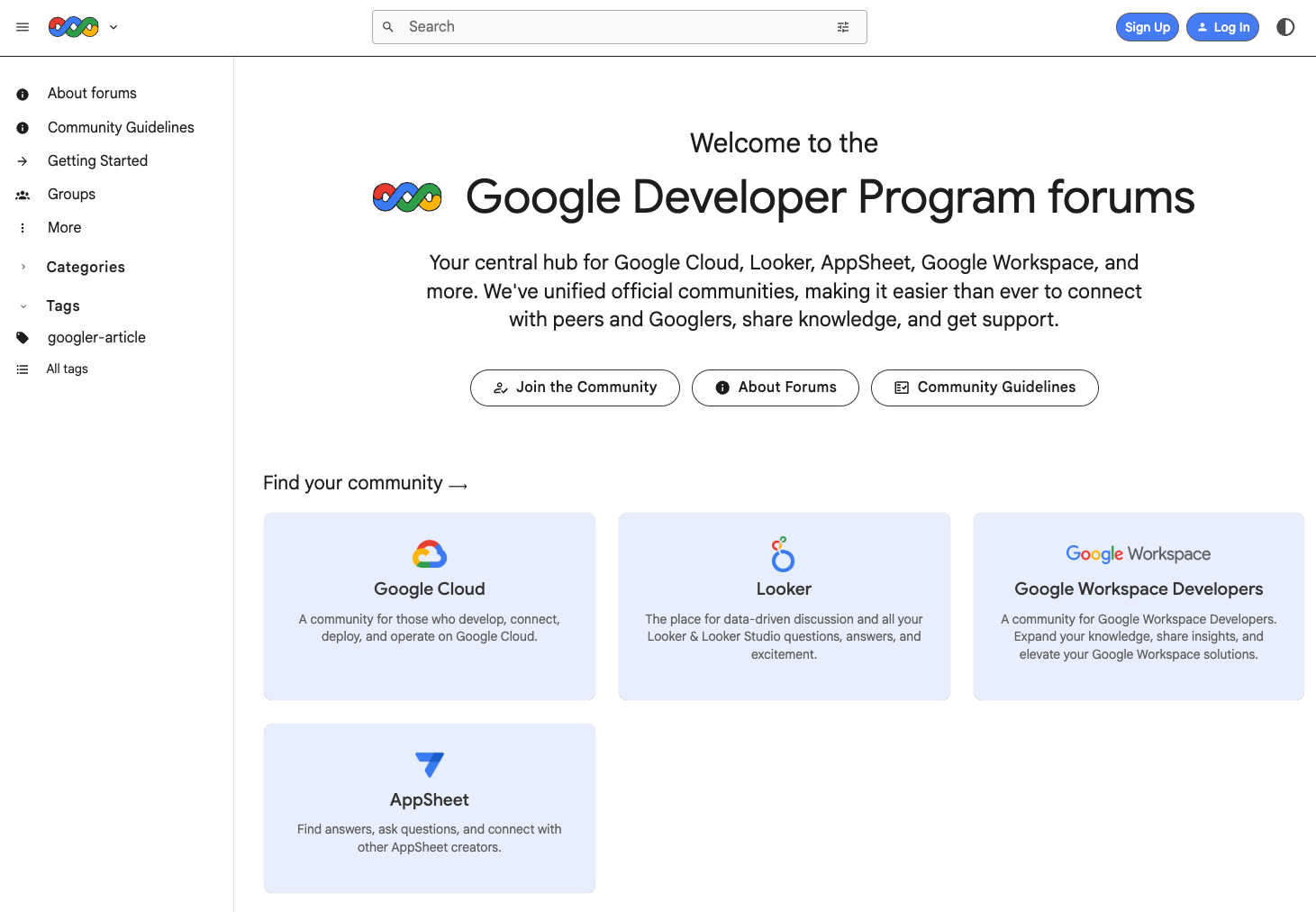
Task: Click the Community Guidelines pill button
Action: pos(985,388)
